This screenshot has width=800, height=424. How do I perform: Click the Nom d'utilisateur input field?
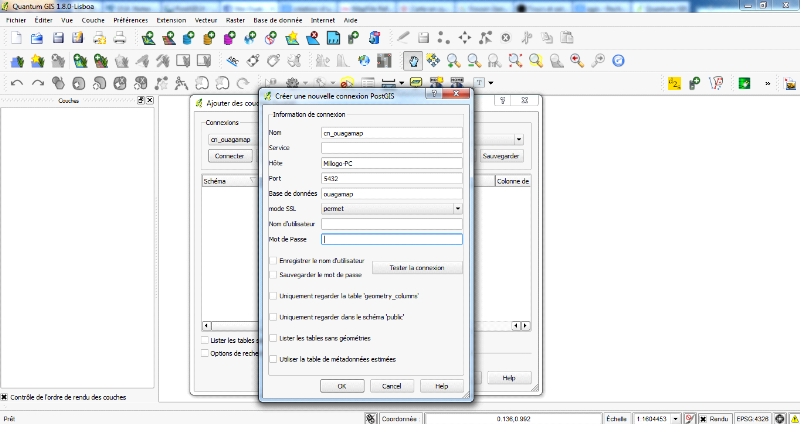392,224
